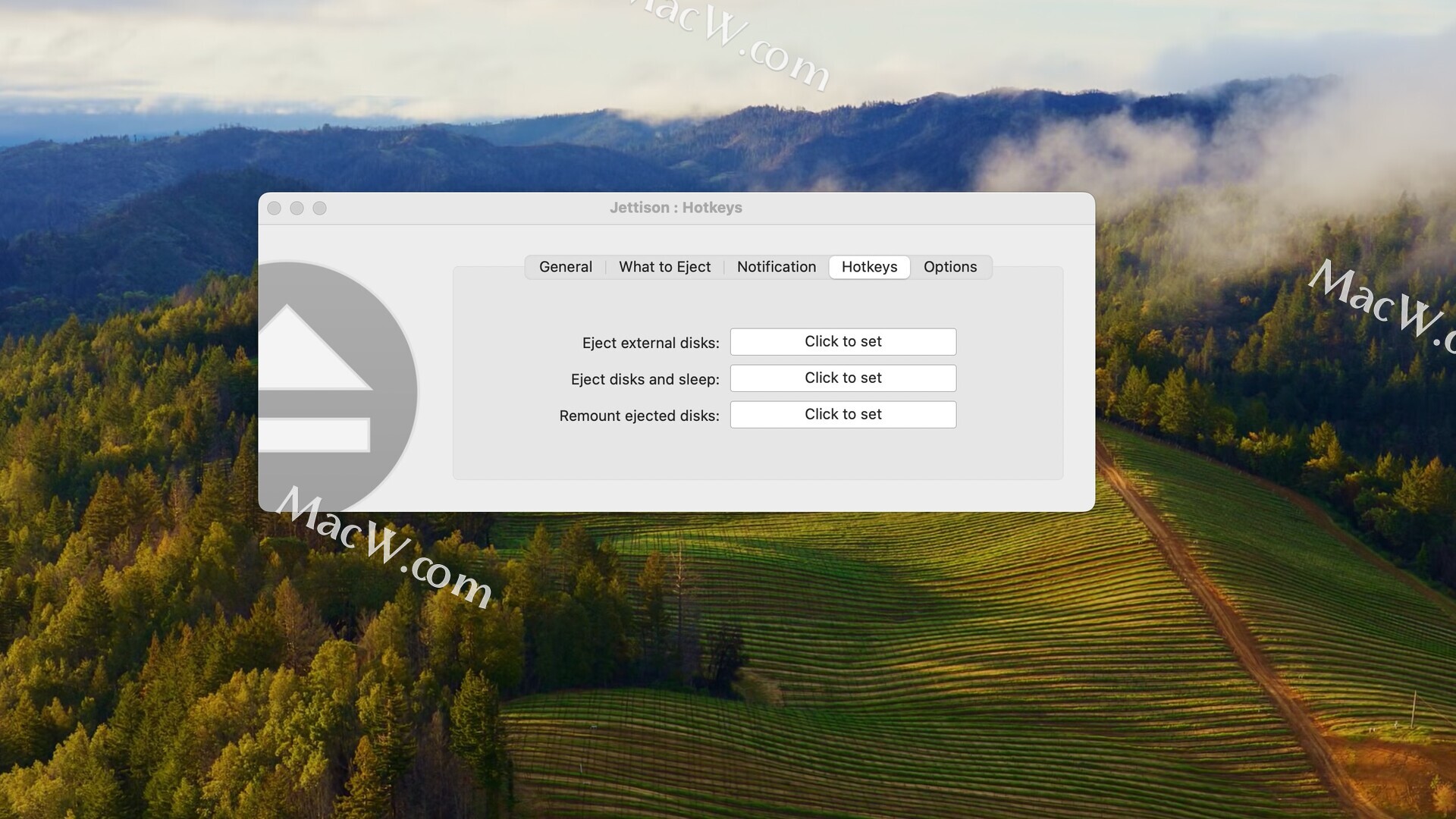The width and height of the screenshot is (1456, 819).
Task: Minimize the Jettison preferences window
Action: click(x=297, y=208)
